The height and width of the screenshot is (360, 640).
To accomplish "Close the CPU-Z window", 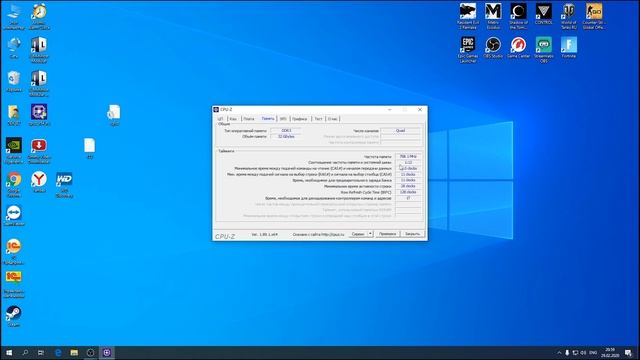I will pos(420,109).
